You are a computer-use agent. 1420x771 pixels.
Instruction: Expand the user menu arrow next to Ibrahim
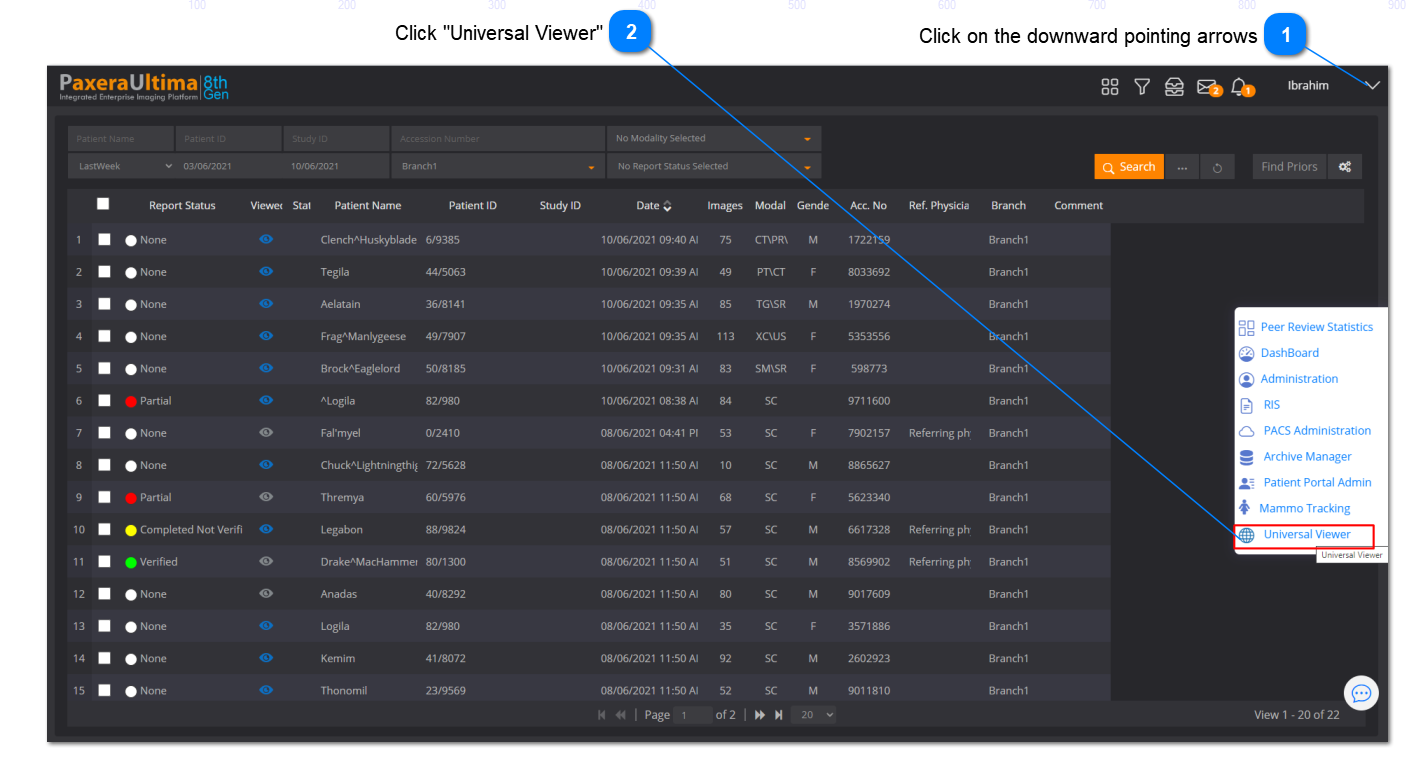point(1372,86)
